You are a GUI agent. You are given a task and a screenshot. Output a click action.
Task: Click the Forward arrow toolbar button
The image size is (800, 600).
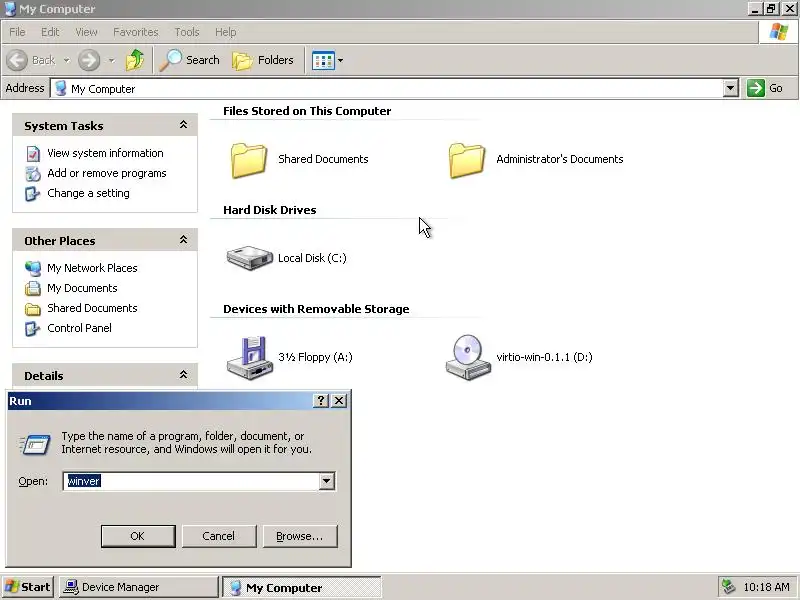(89, 60)
